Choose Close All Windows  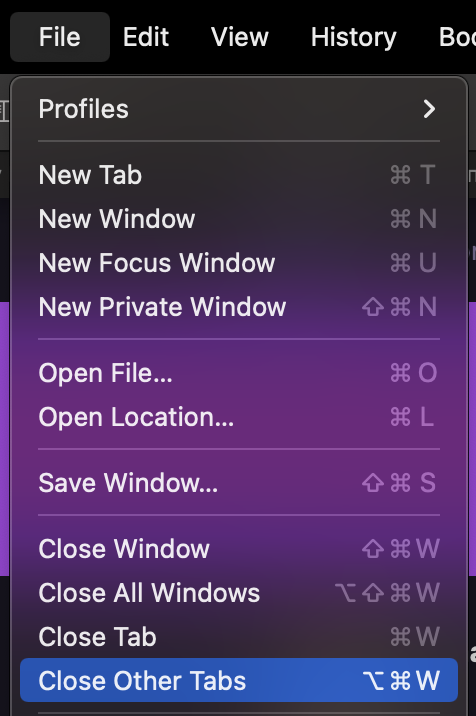coord(239,592)
